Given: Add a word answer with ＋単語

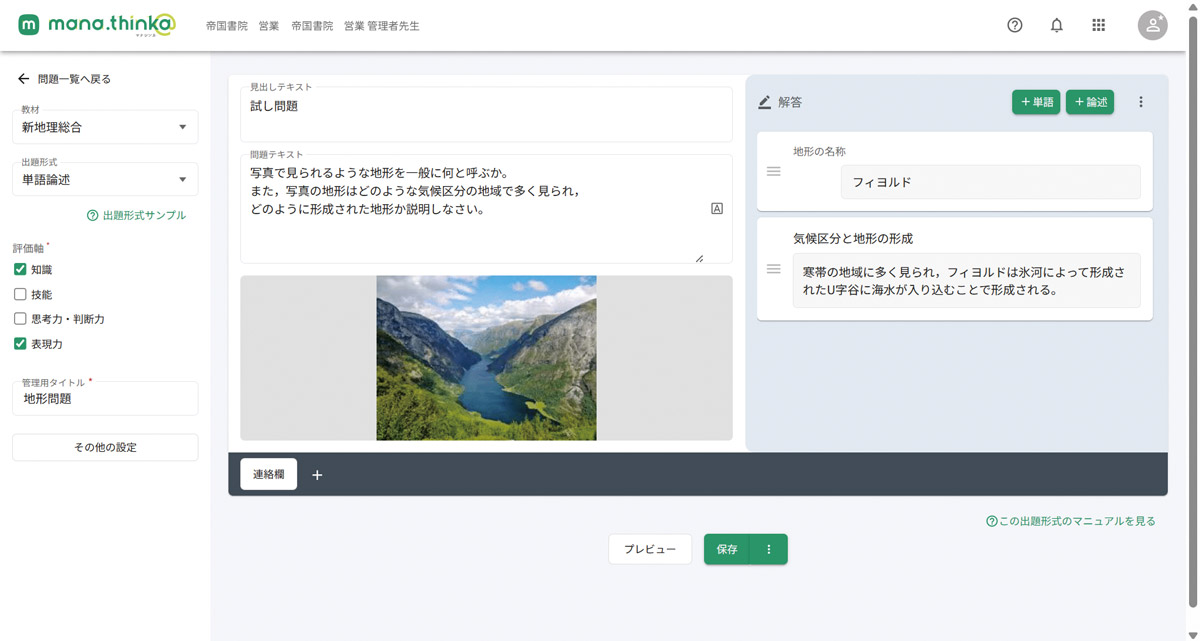Looking at the screenshot, I should click(x=1036, y=102).
